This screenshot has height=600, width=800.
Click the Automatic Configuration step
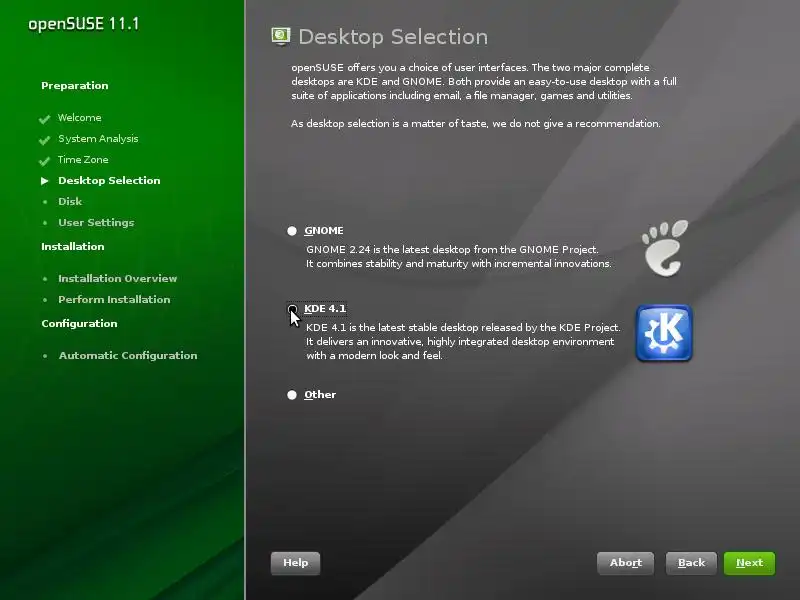coord(128,356)
